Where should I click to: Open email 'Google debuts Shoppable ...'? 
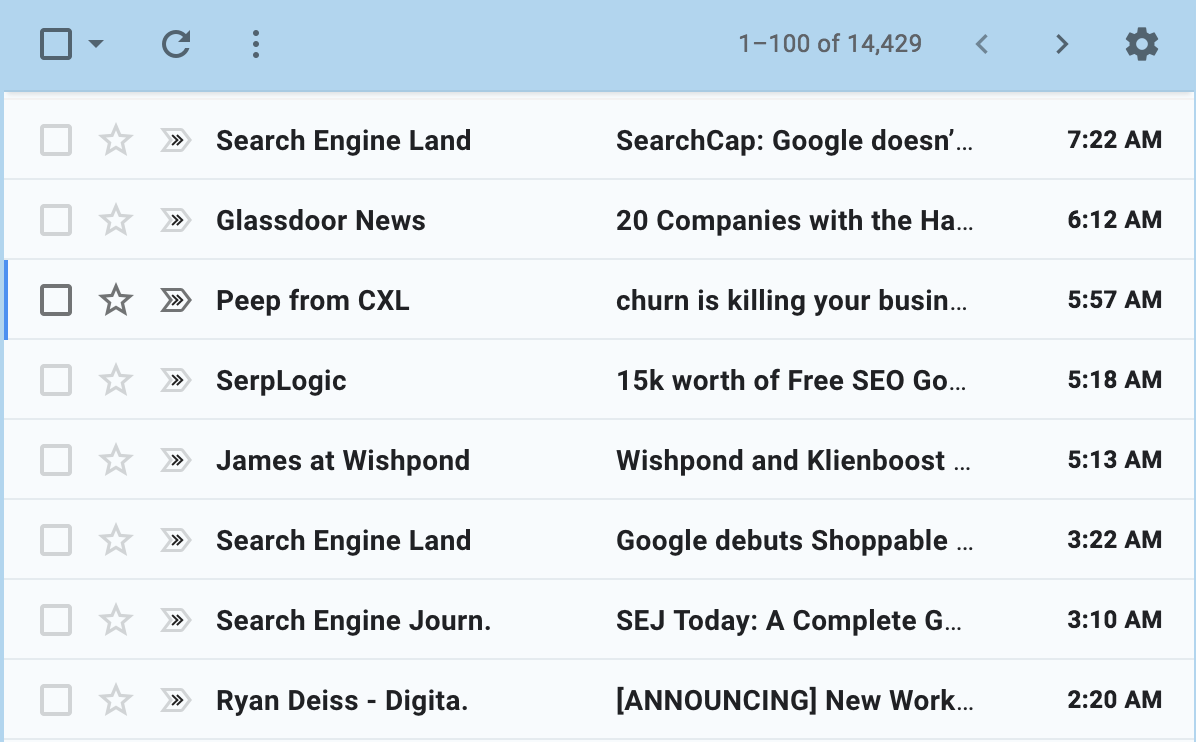click(794, 541)
